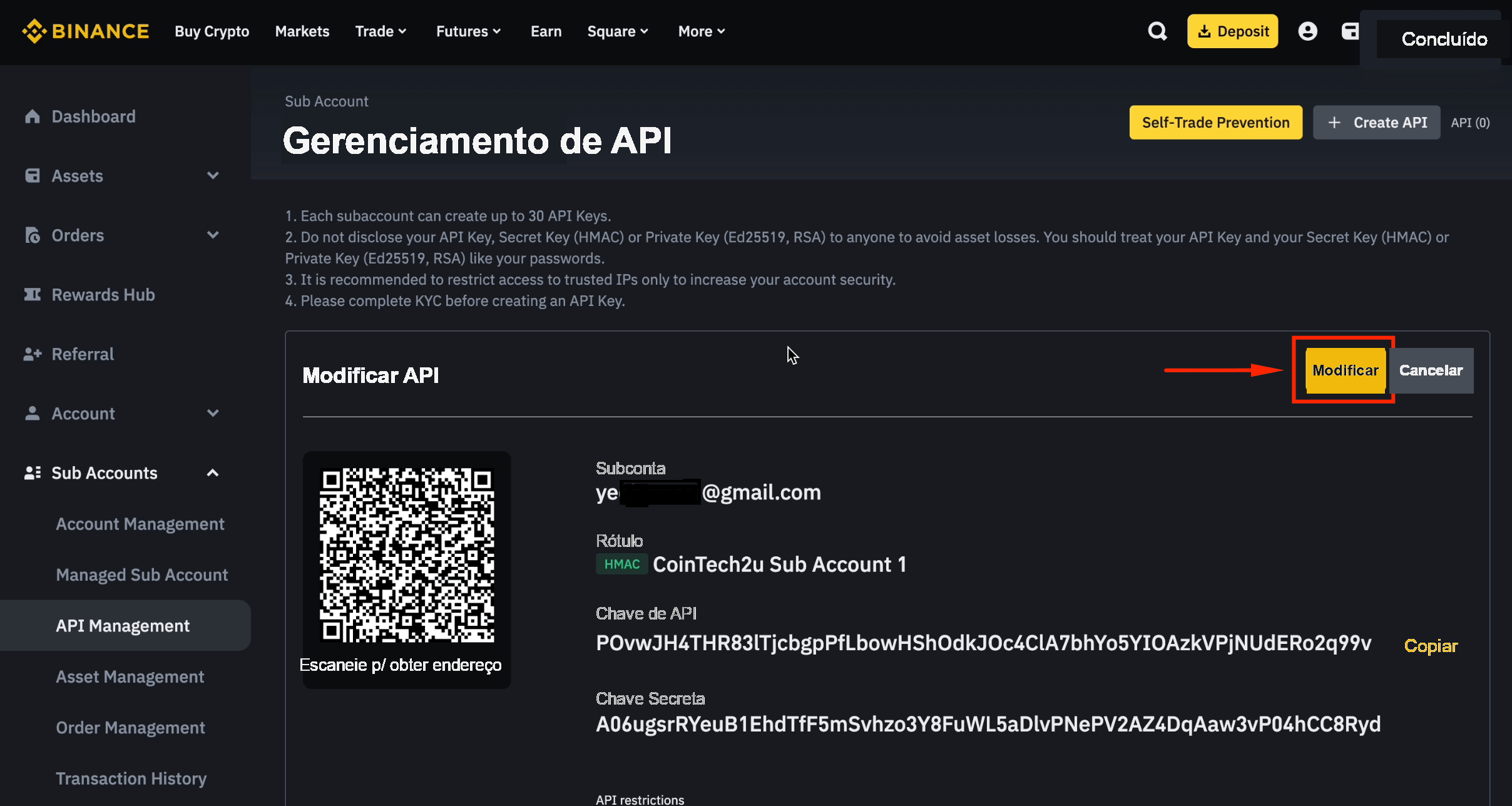Open Account Management

pyautogui.click(x=140, y=524)
